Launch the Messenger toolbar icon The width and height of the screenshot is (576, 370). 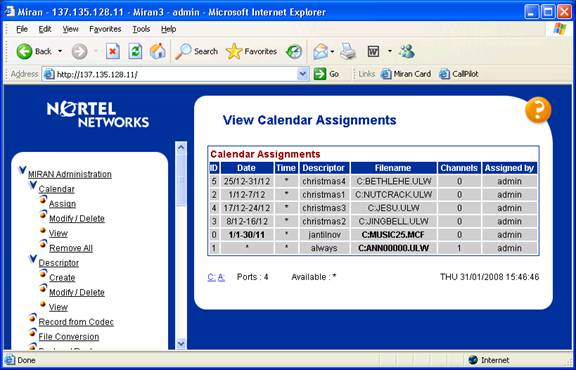(x=407, y=51)
